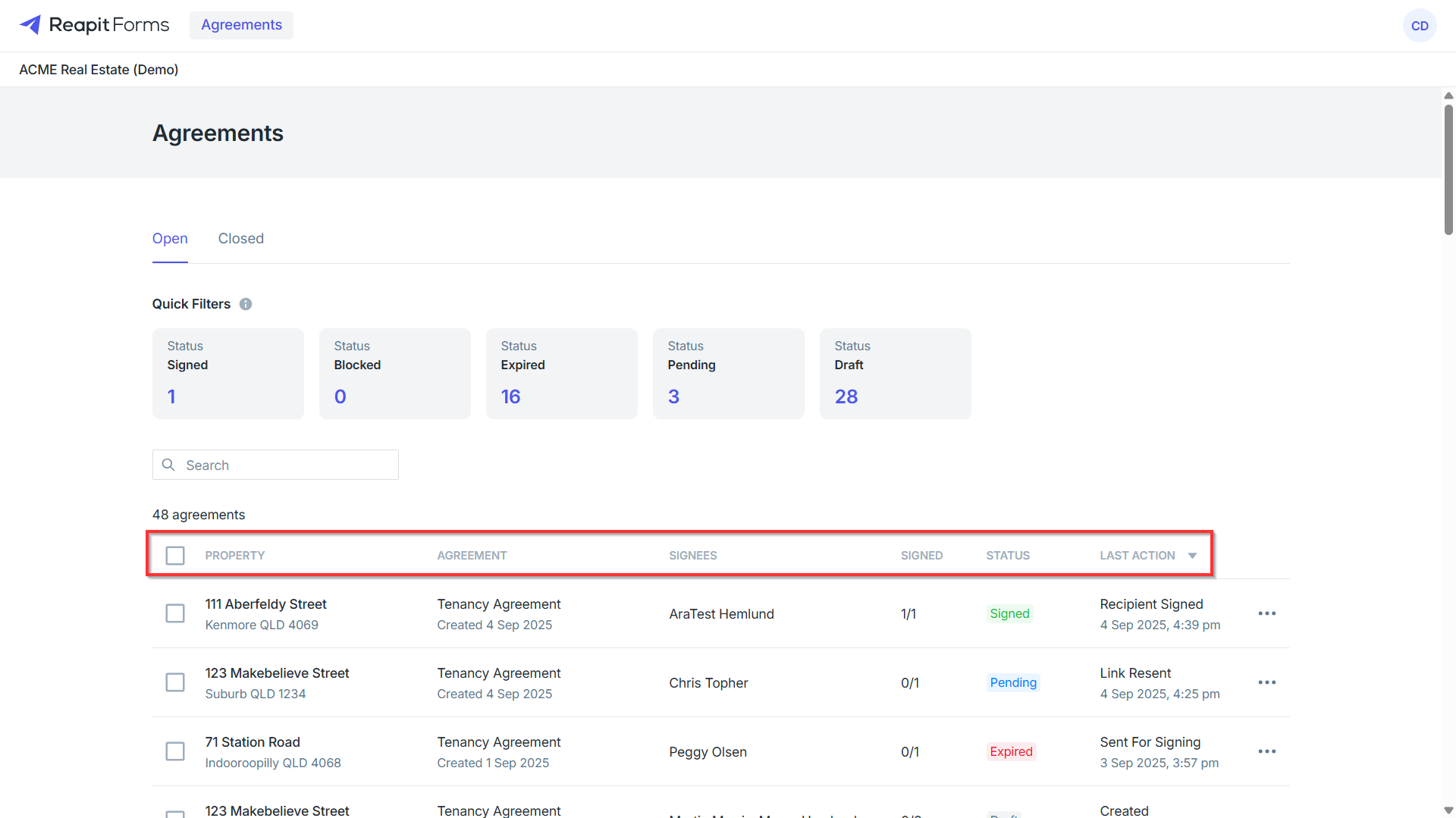This screenshot has height=818, width=1456.
Task: Filter by Status Blocked card
Action: pos(395,374)
